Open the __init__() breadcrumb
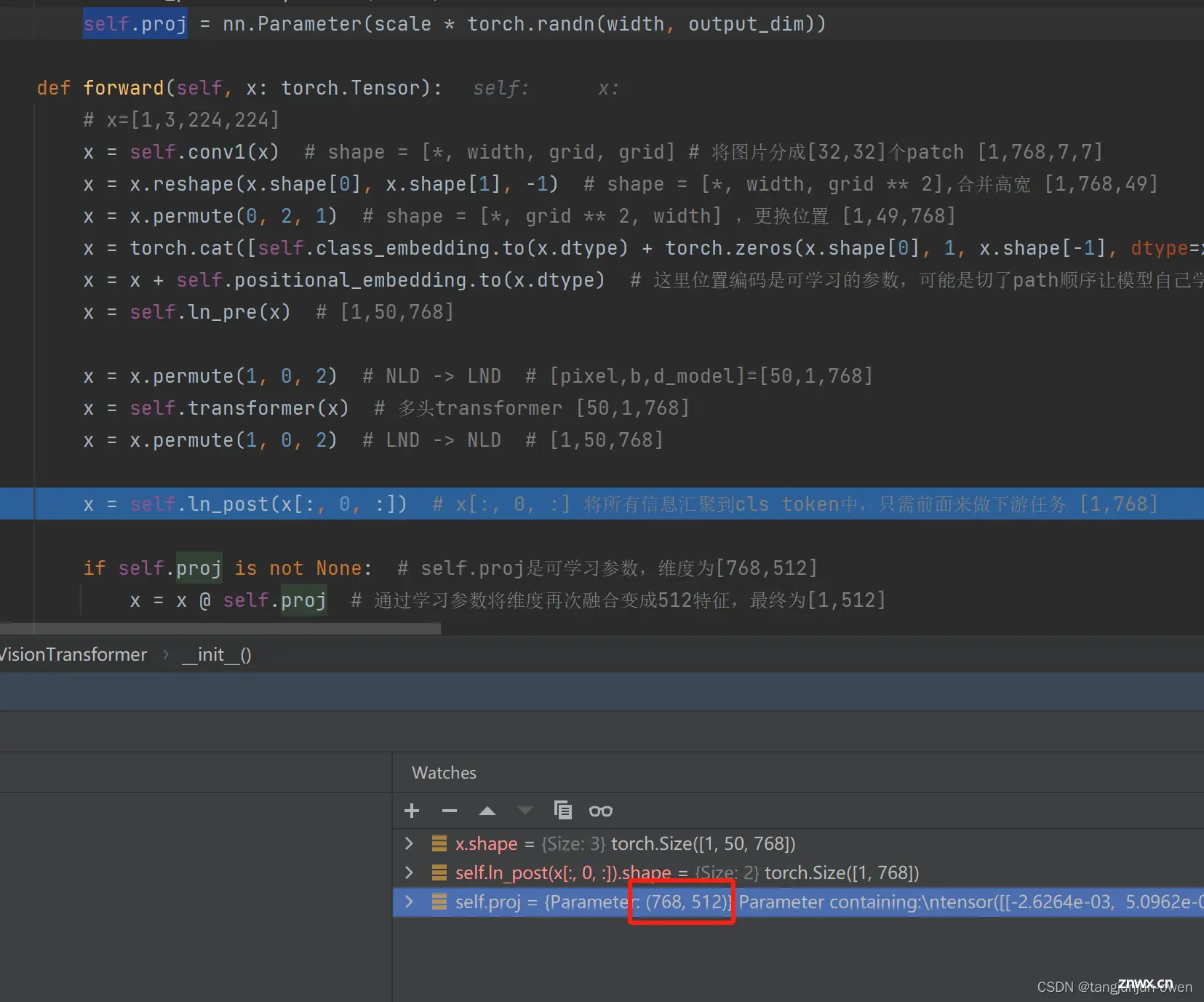Viewport: 1204px width, 1002px height. (217, 654)
